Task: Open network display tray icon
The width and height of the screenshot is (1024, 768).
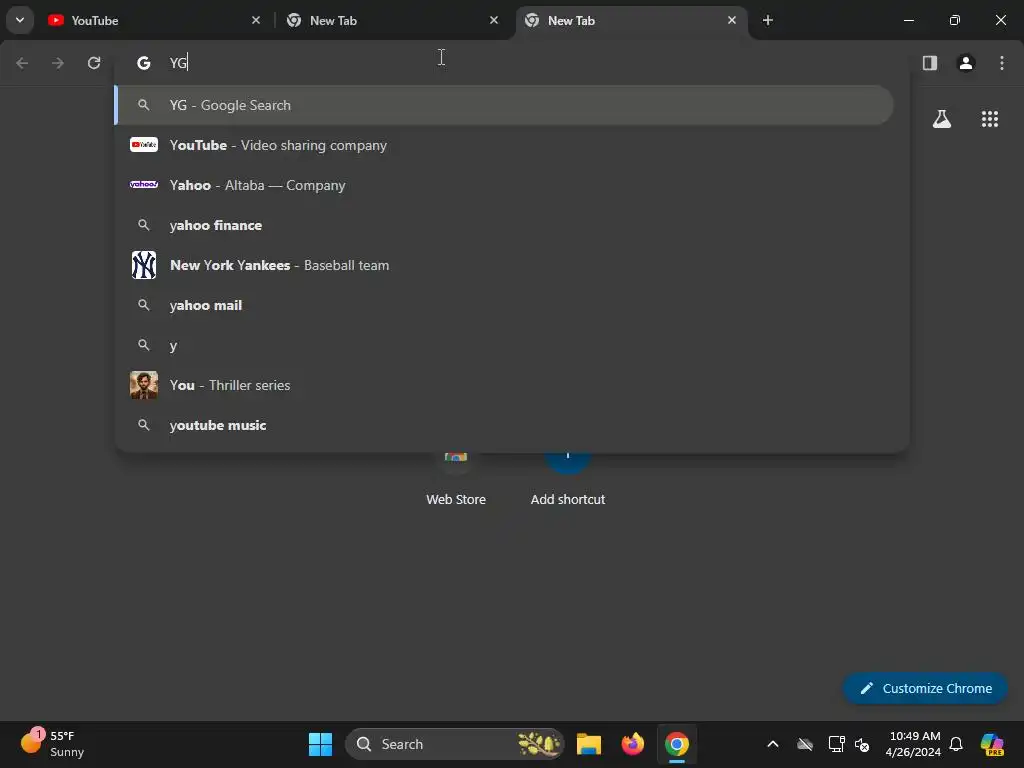Action: 836,744
